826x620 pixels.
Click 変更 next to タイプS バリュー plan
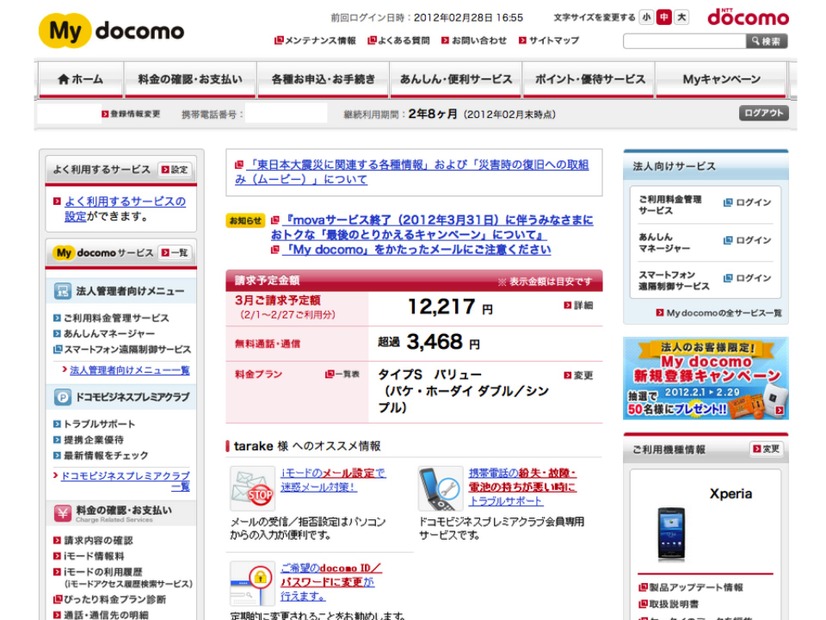point(578,376)
